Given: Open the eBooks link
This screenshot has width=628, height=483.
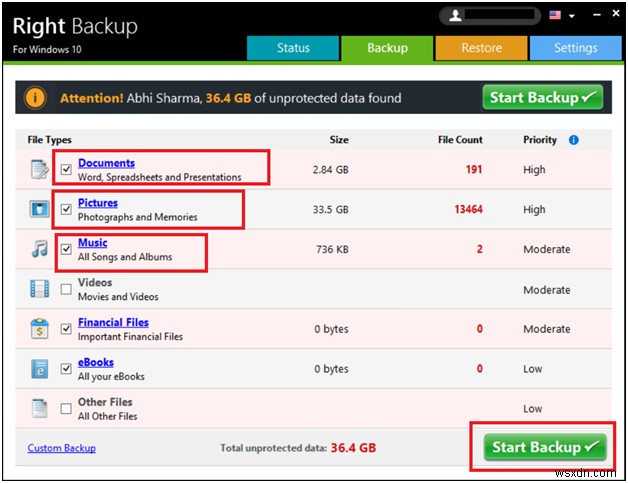Looking at the screenshot, I should [96, 362].
